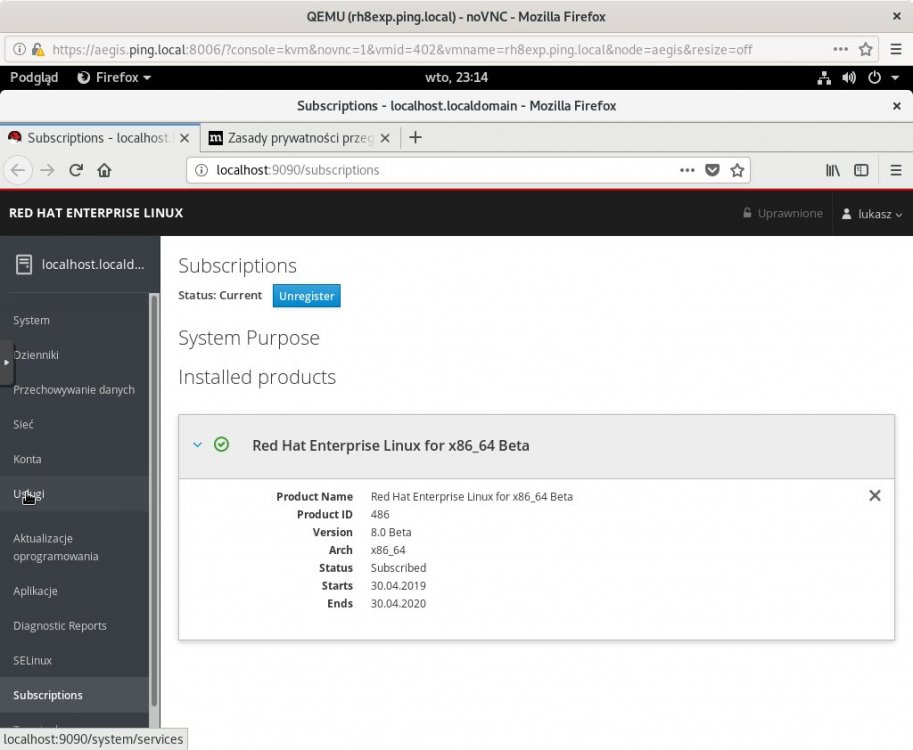Open page actions dots in localhost address bar

(687, 170)
